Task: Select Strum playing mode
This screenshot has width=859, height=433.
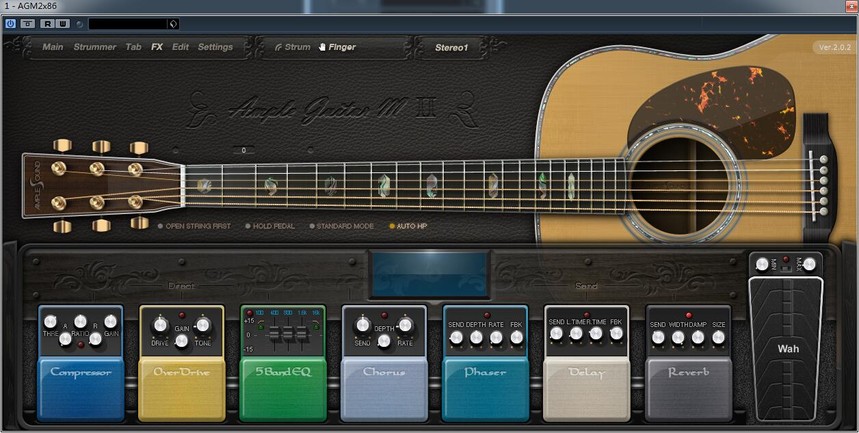Action: (293, 47)
